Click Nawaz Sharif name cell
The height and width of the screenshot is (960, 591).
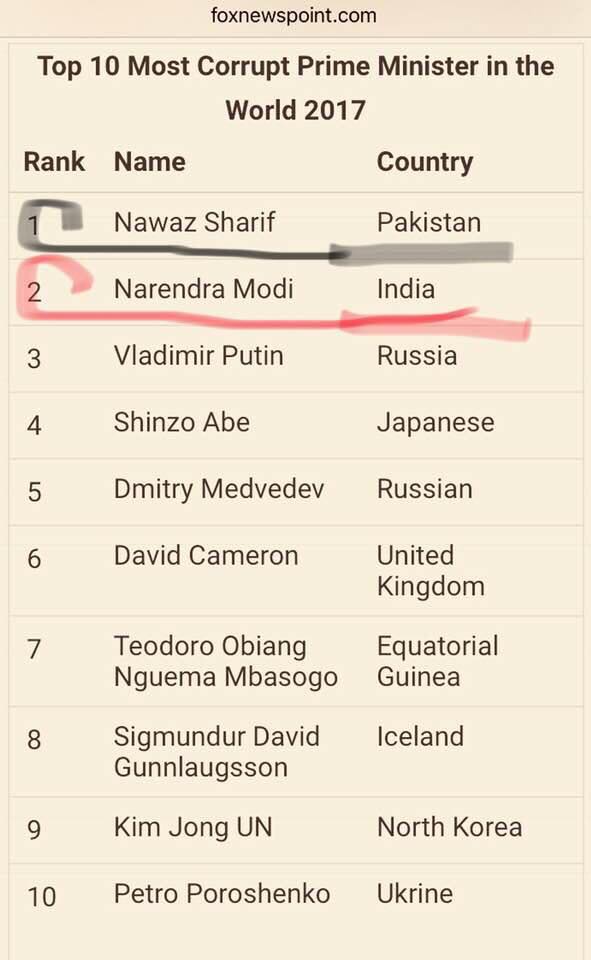(195, 222)
